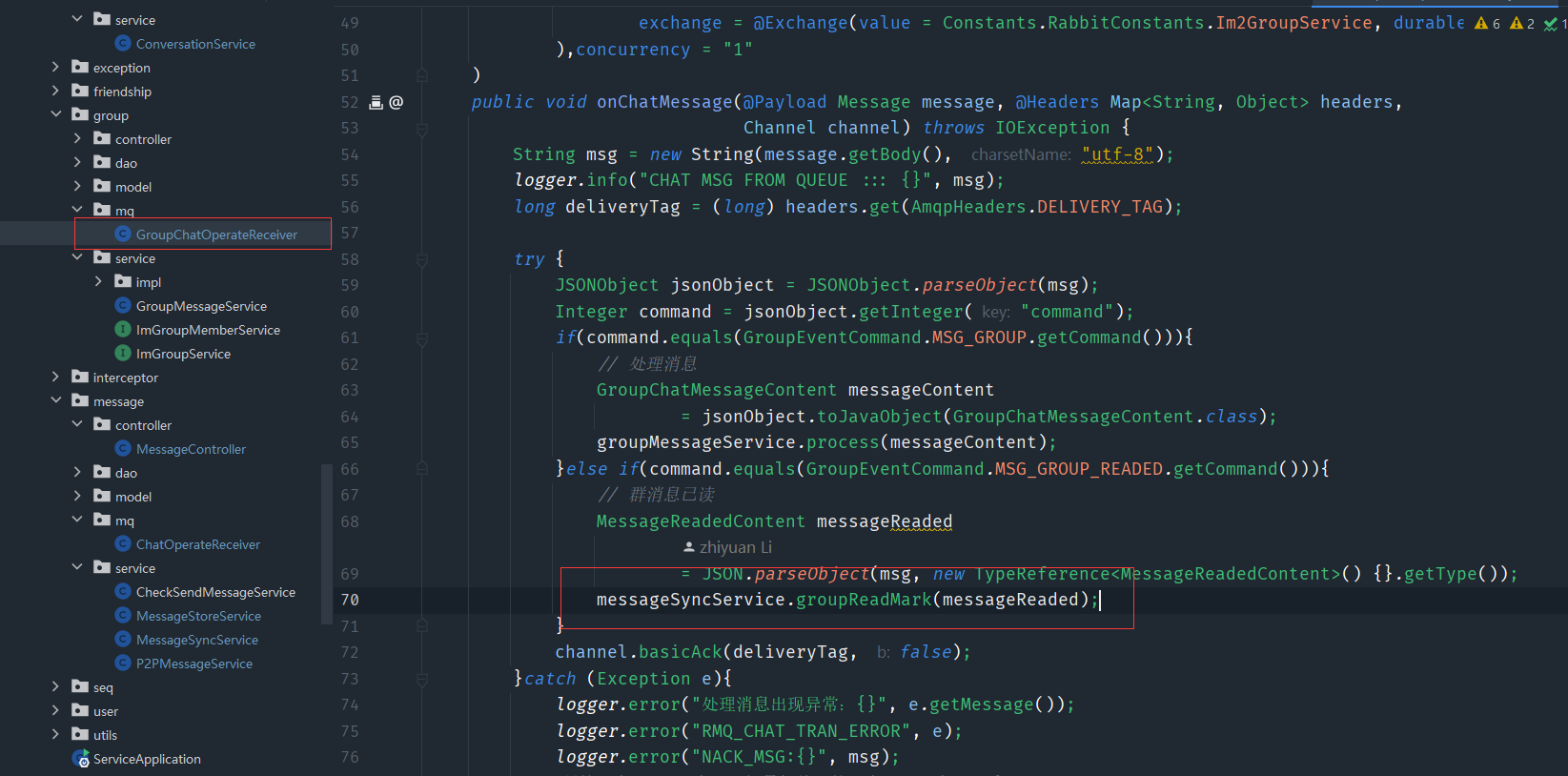Expand the friendship folder chevron

(55, 91)
